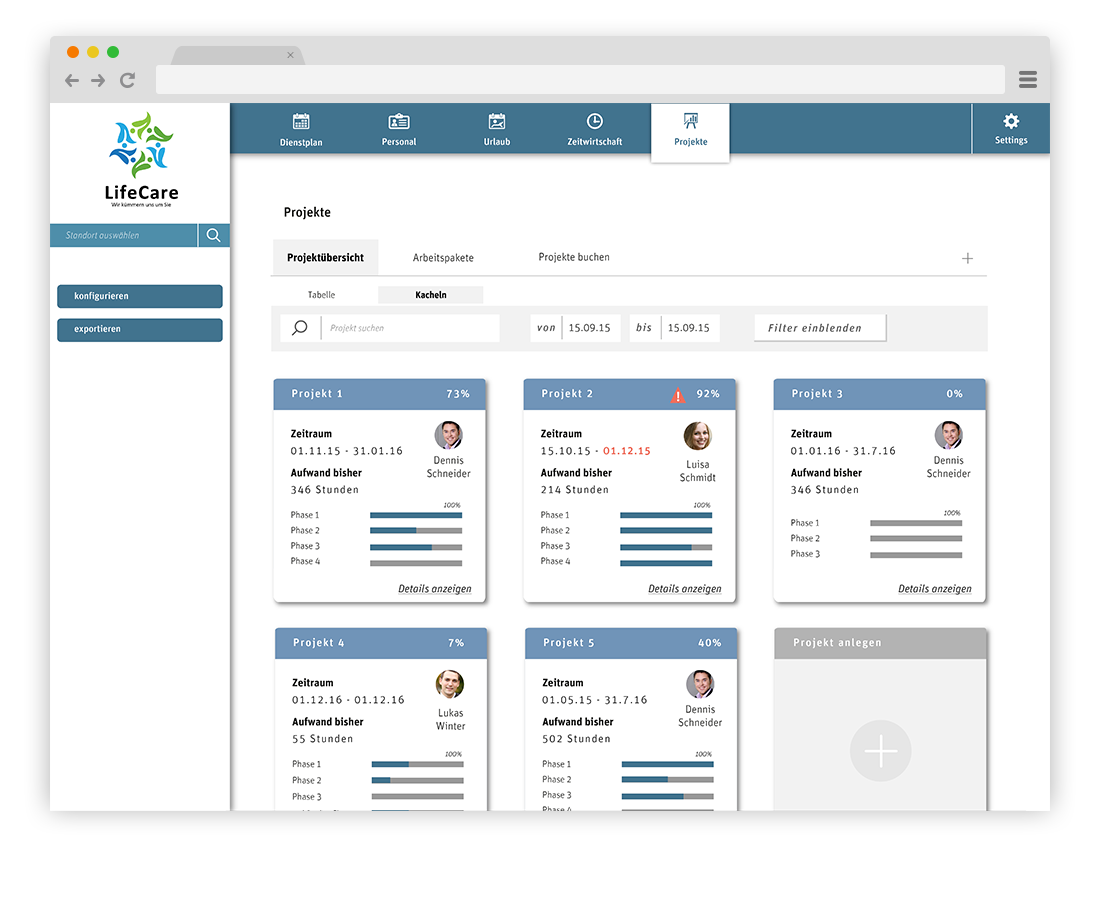Image resolution: width=1100 pixels, height=898 pixels.
Task: Expand Filter einblenden options
Action: coord(820,328)
